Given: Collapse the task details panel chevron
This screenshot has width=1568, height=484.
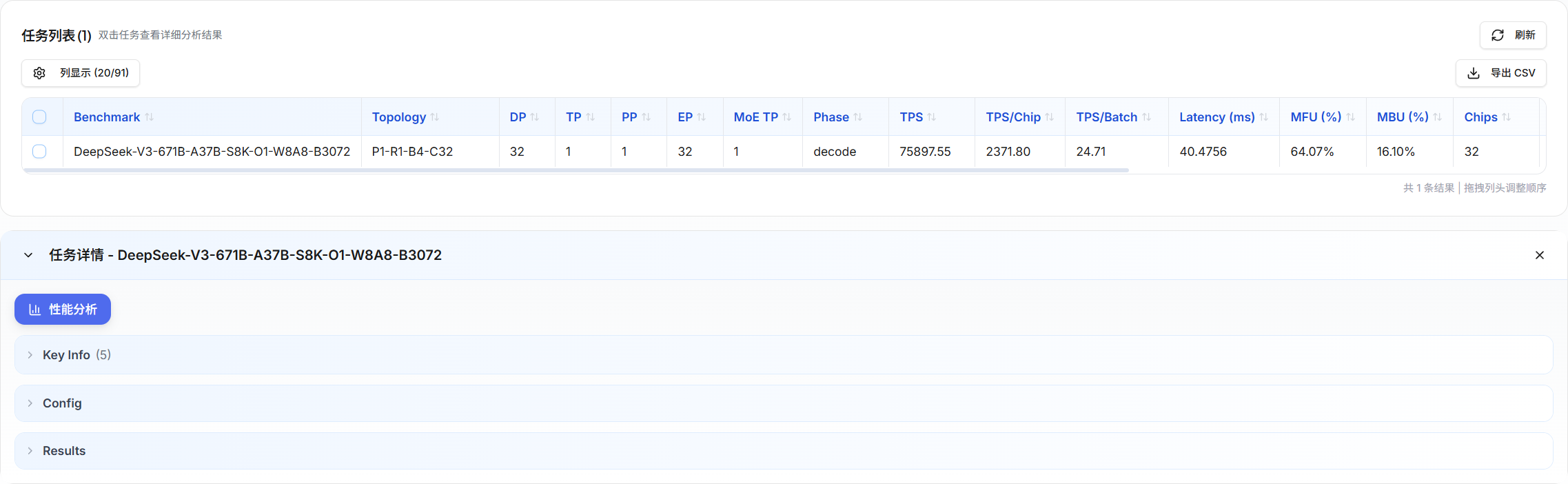Looking at the screenshot, I should click(x=28, y=255).
